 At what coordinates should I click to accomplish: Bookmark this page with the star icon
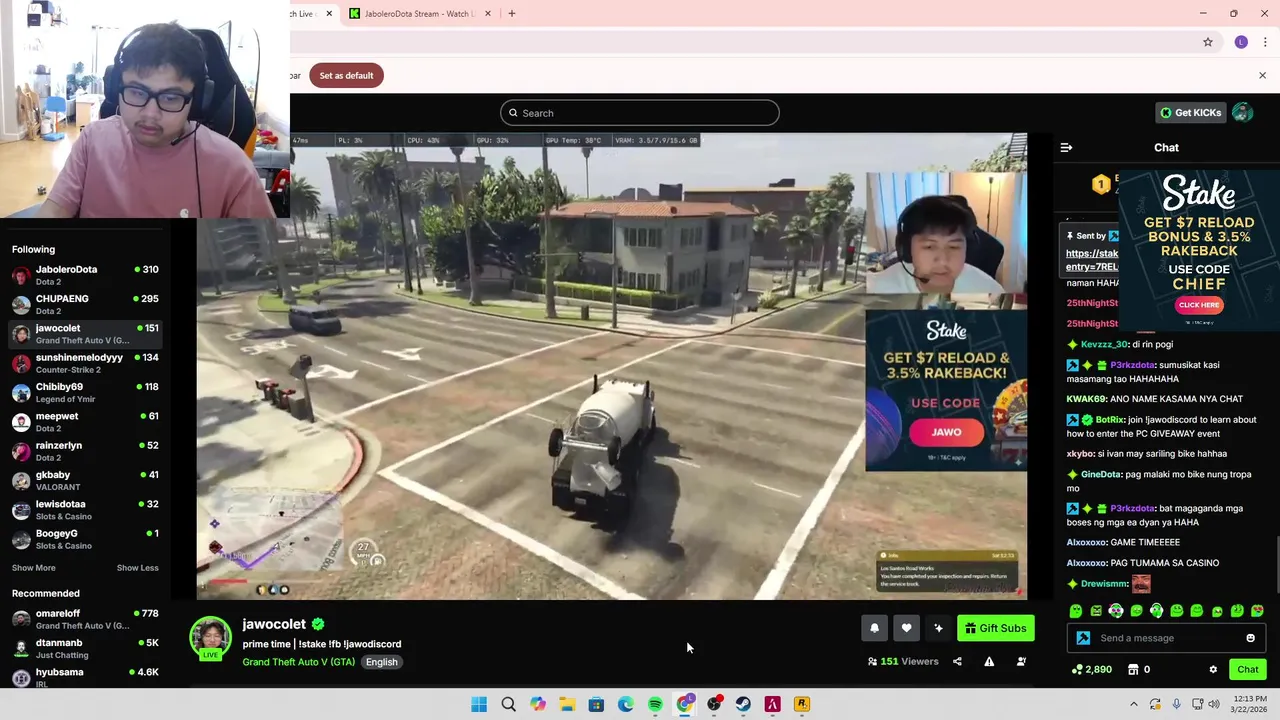pyautogui.click(x=1208, y=42)
